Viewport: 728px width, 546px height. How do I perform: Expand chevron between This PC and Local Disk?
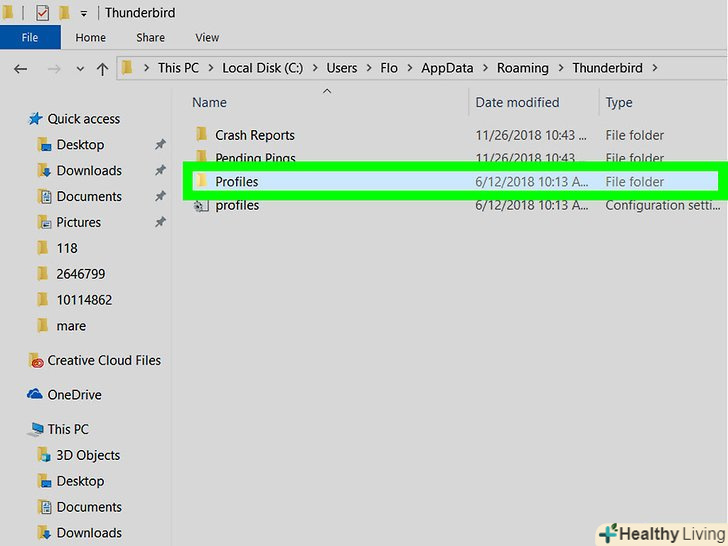point(211,68)
